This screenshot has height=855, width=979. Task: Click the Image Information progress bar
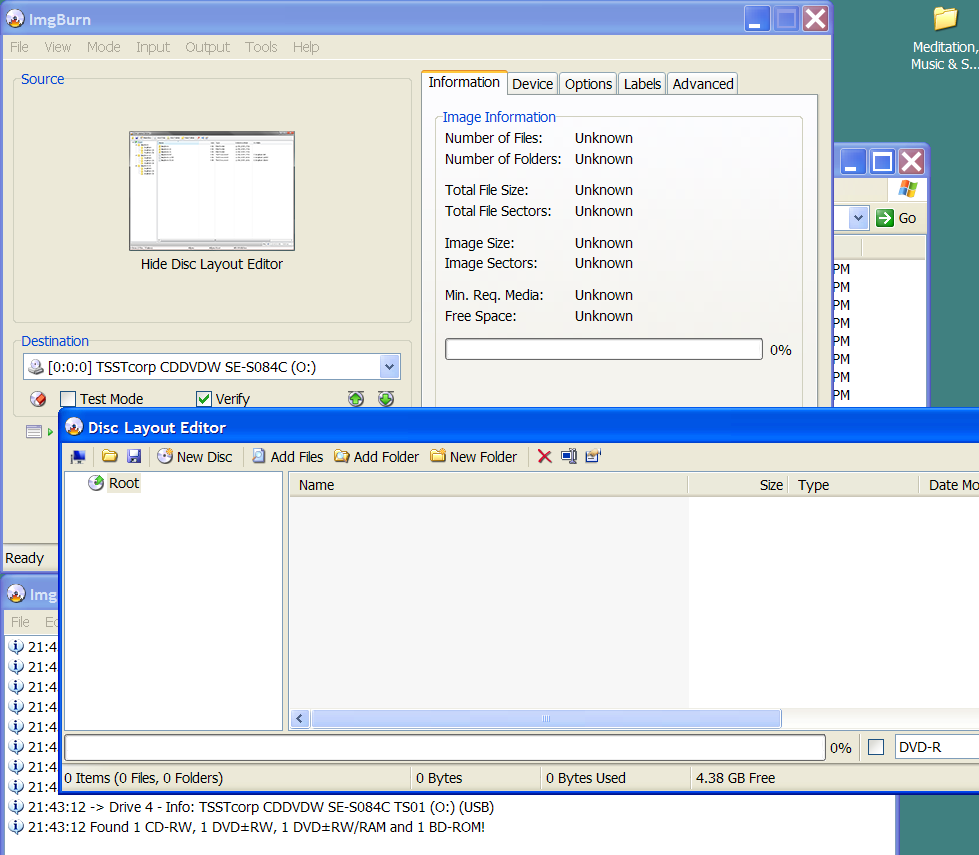pyautogui.click(x=604, y=349)
